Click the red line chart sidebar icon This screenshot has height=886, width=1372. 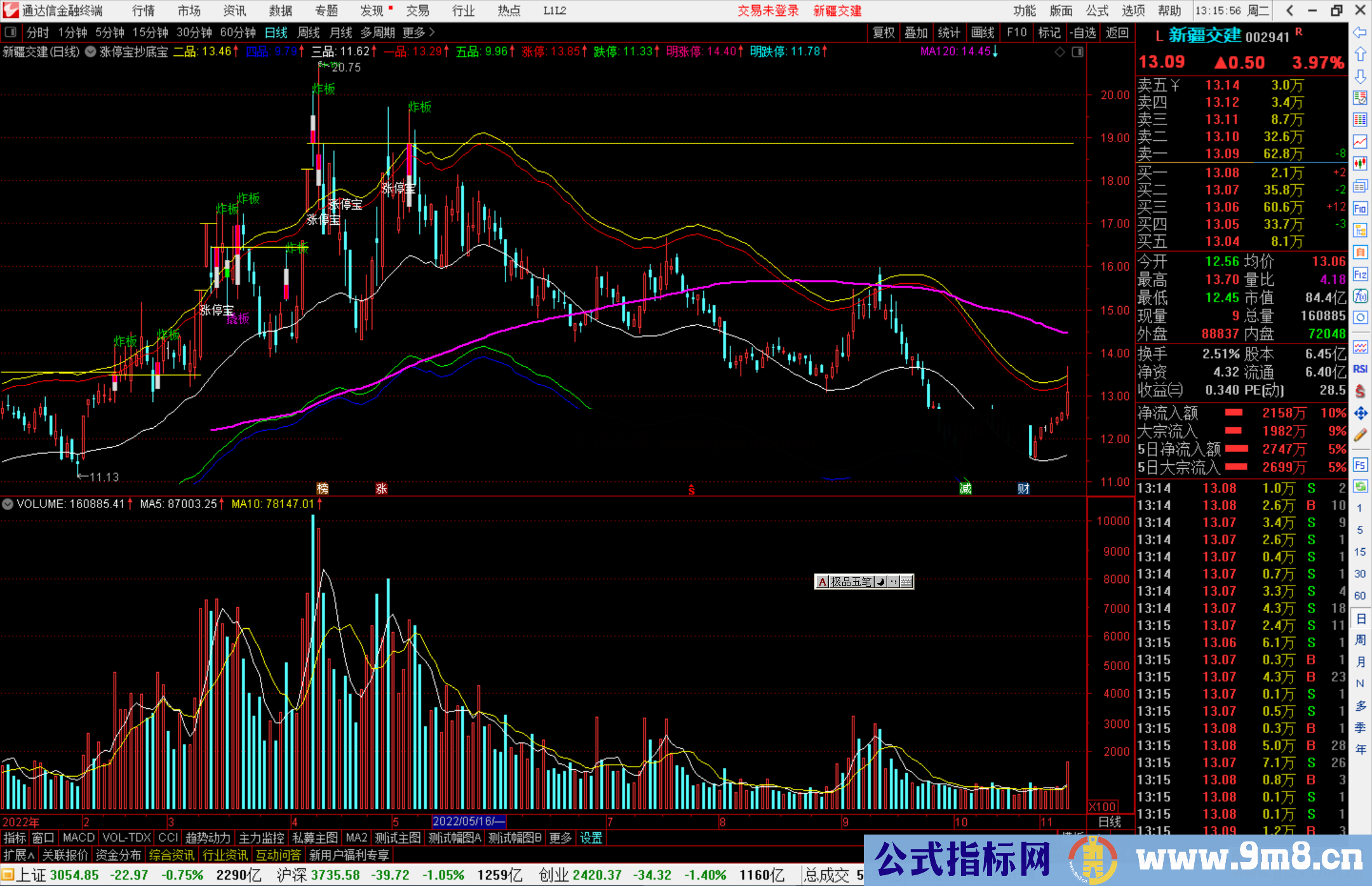point(1360,142)
